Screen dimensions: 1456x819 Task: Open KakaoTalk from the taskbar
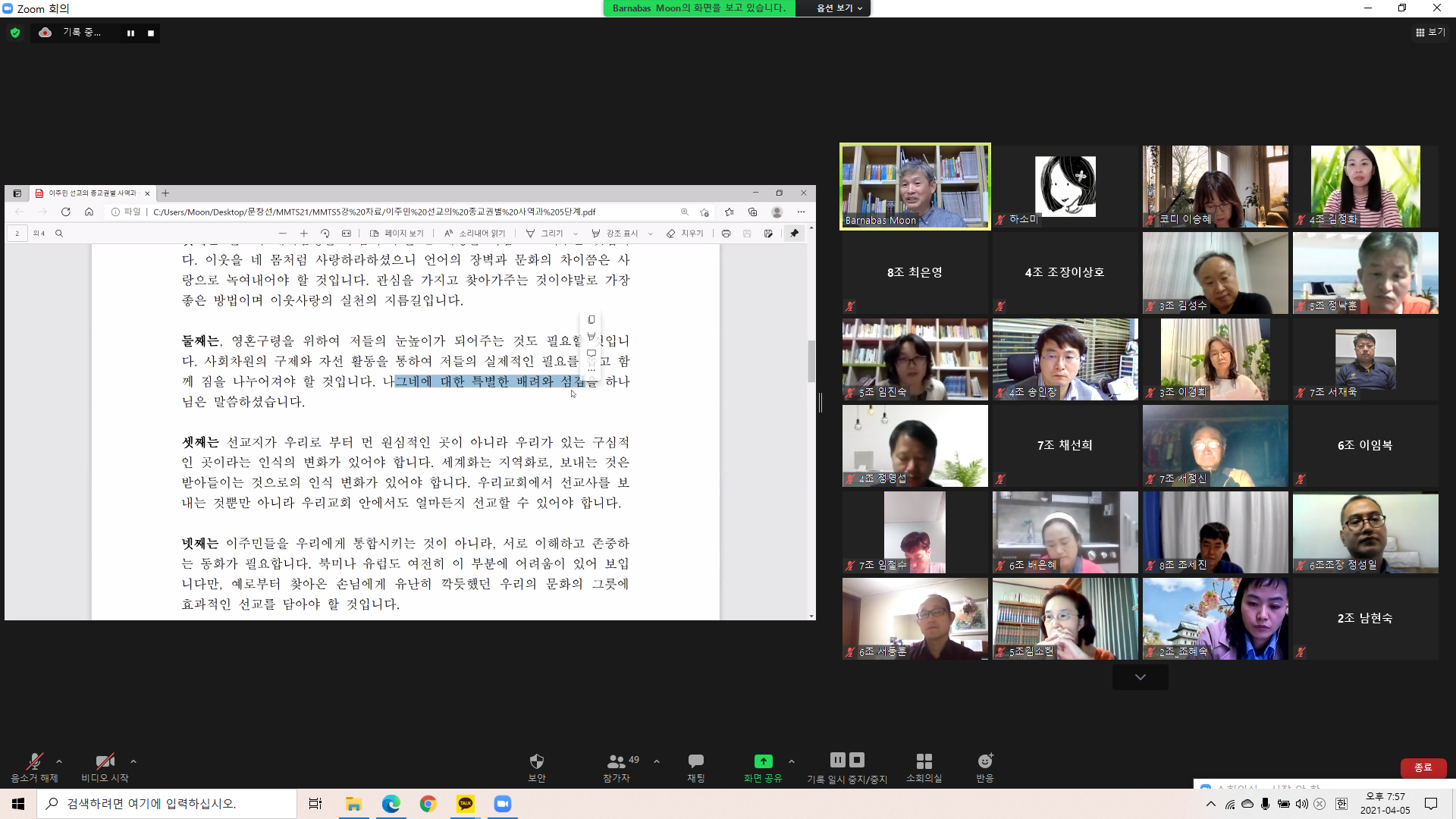466,804
